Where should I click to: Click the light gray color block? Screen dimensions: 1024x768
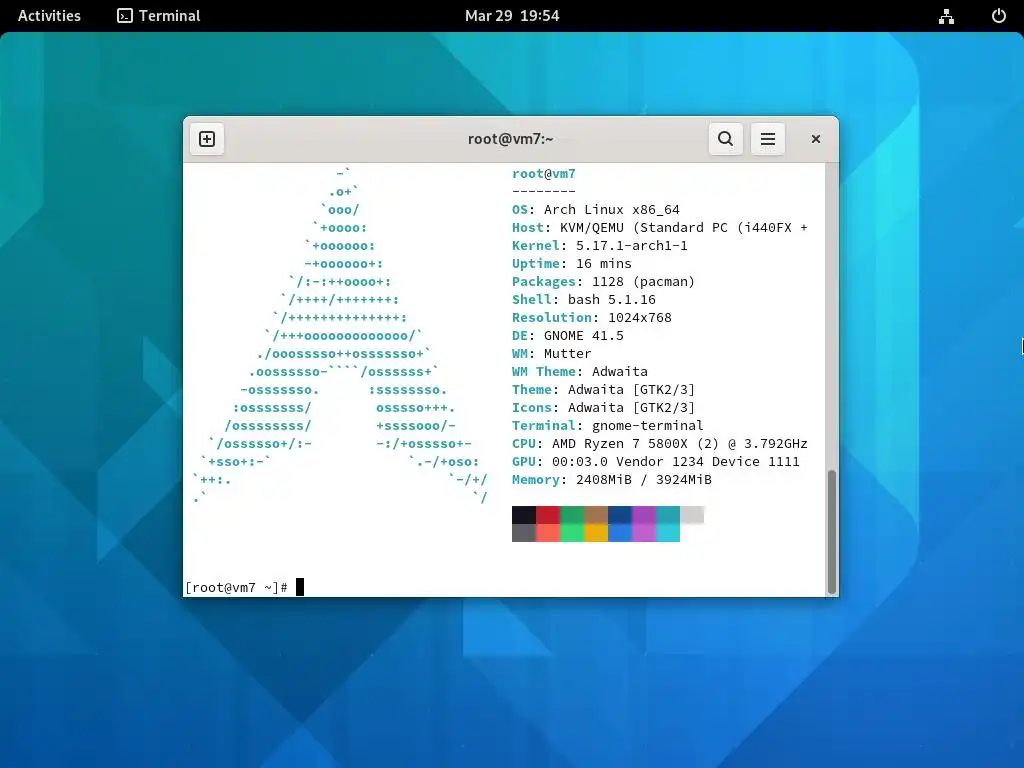point(692,515)
